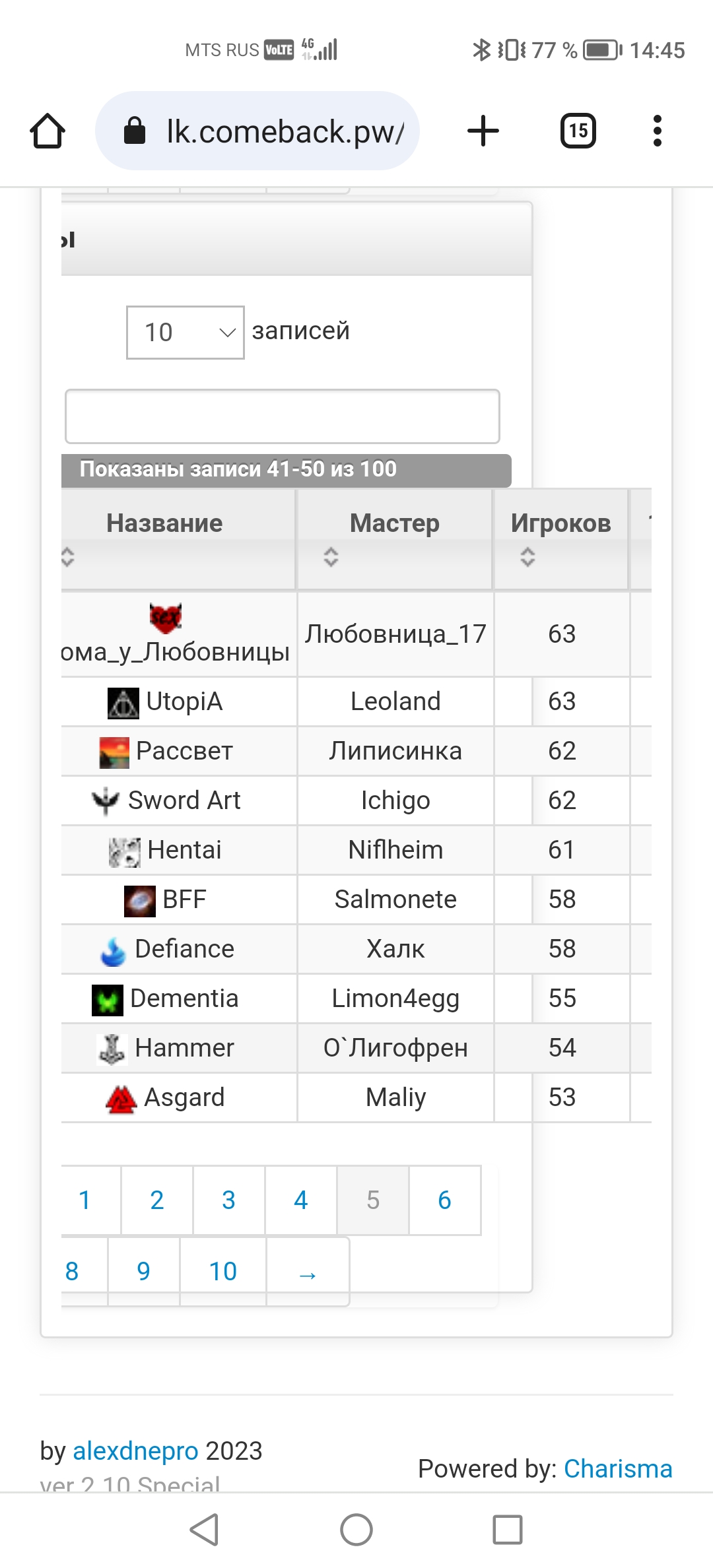Click the Defiance guild blue flame icon

click(x=113, y=951)
